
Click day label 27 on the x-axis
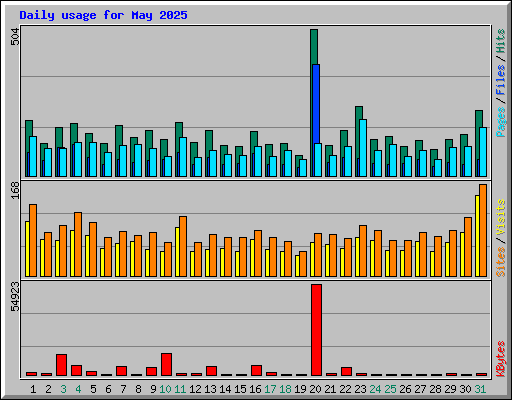pos(420,389)
